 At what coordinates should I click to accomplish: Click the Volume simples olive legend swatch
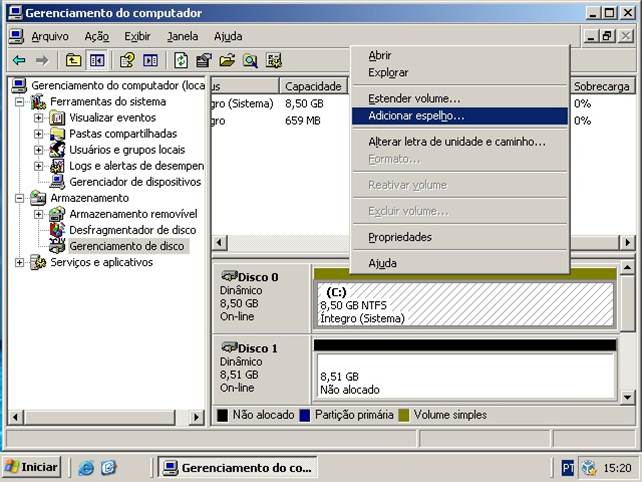point(404,415)
